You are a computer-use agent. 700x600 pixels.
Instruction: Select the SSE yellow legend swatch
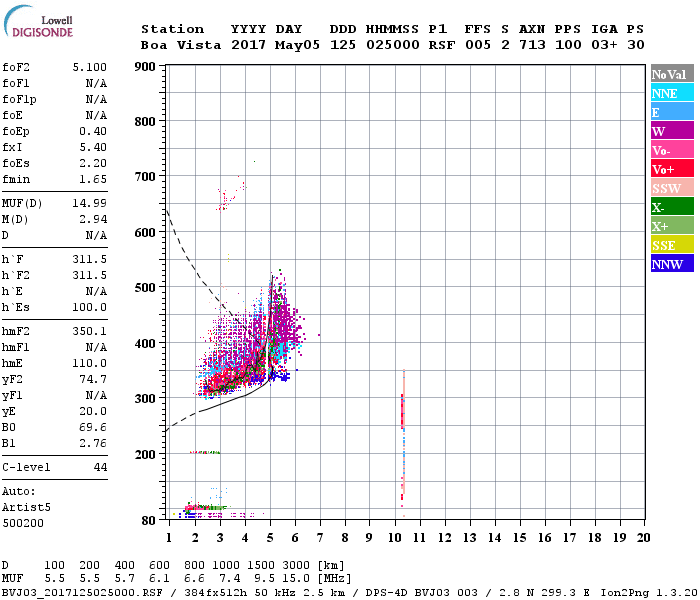point(672,245)
